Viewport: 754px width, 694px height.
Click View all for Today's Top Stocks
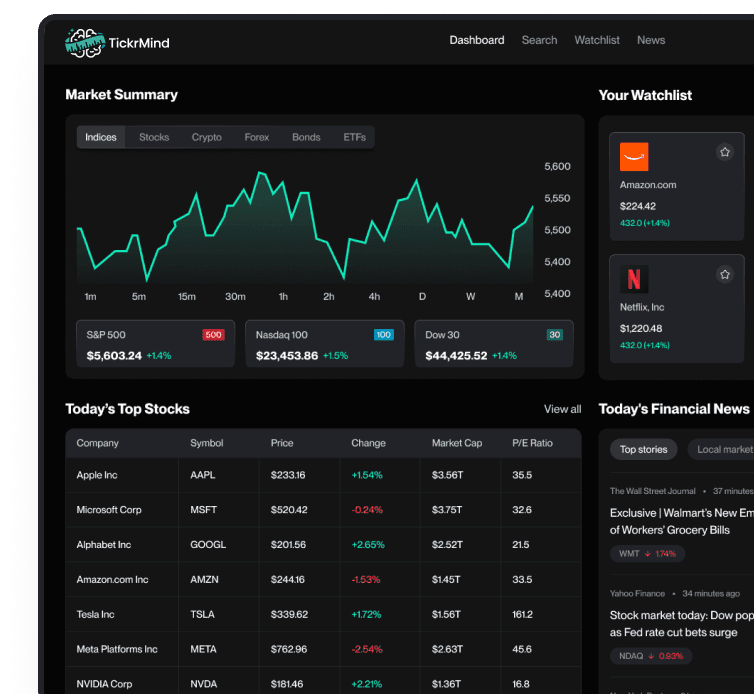[562, 409]
